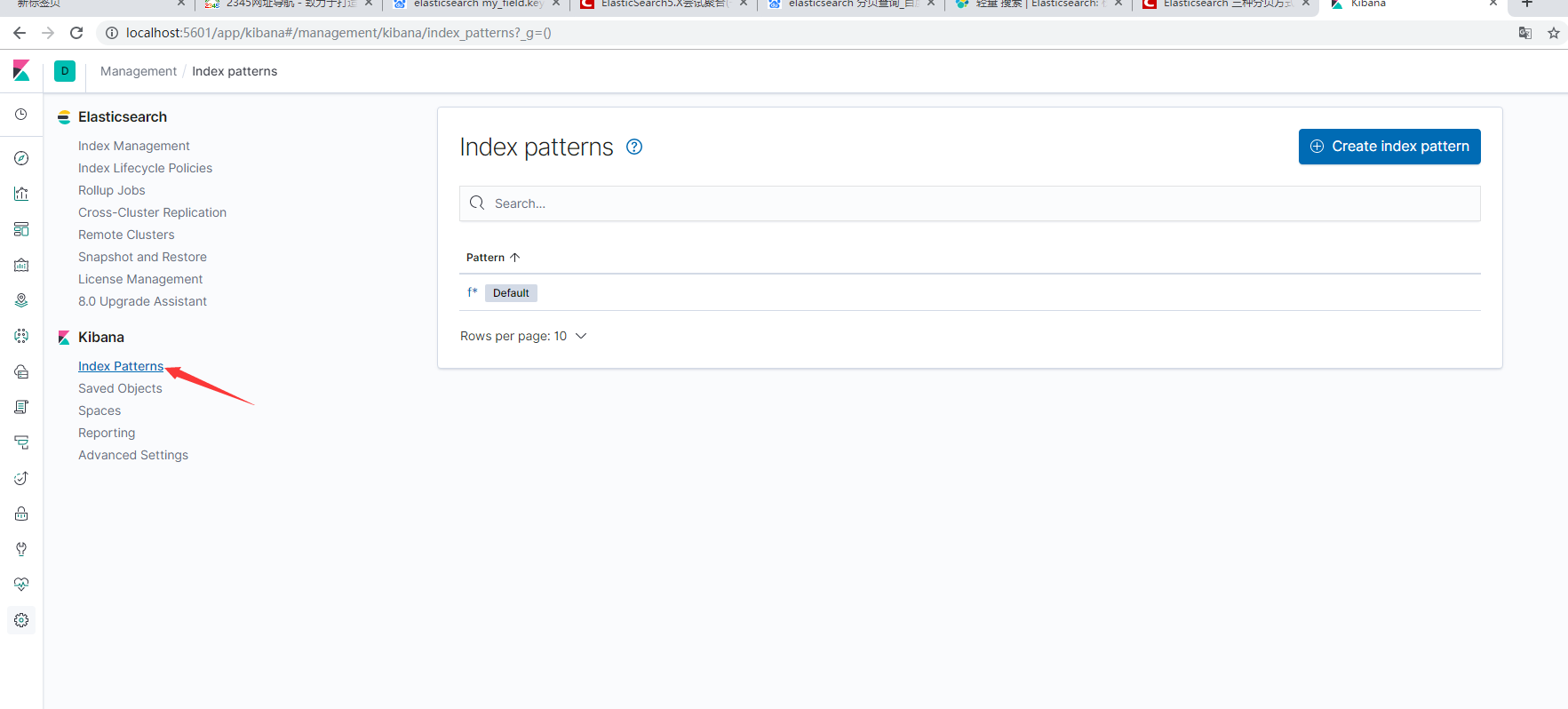Open Visualize chart icon in sidebar

pos(21,194)
